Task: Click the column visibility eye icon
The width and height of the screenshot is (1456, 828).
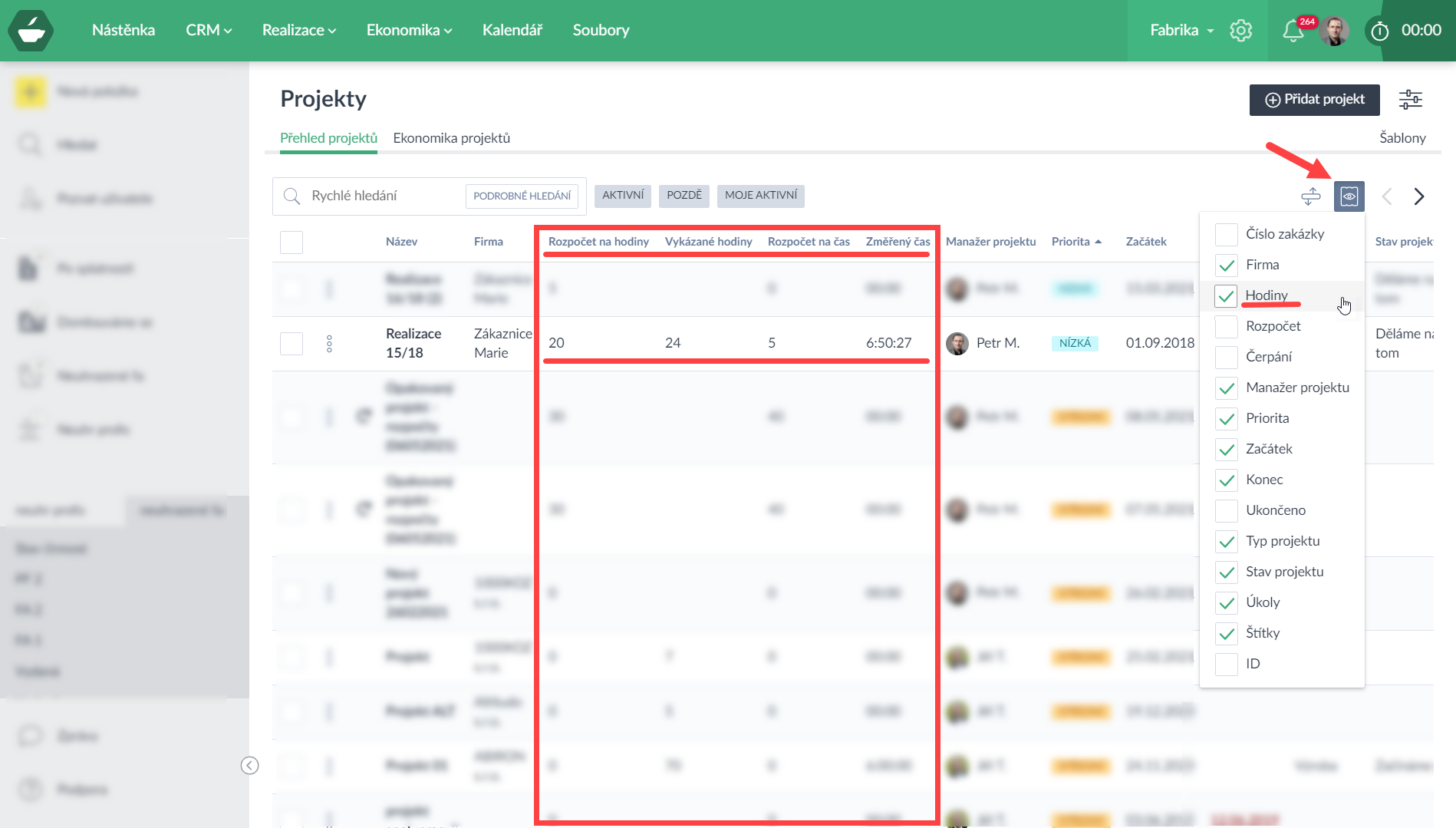Action: [x=1349, y=196]
